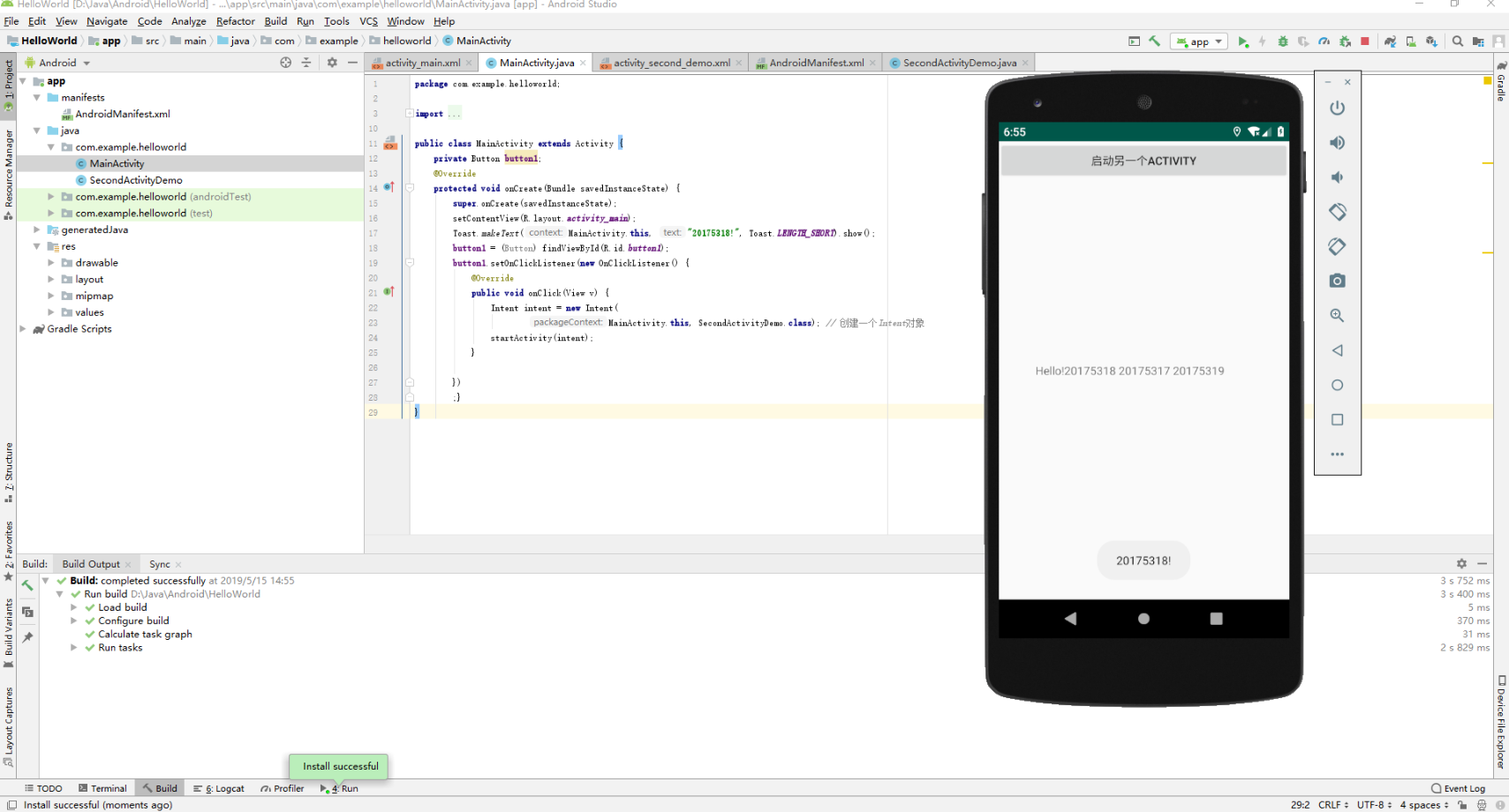Switch to SecondActivityDemo.java tab
This screenshot has width=1509, height=812.
click(x=959, y=63)
